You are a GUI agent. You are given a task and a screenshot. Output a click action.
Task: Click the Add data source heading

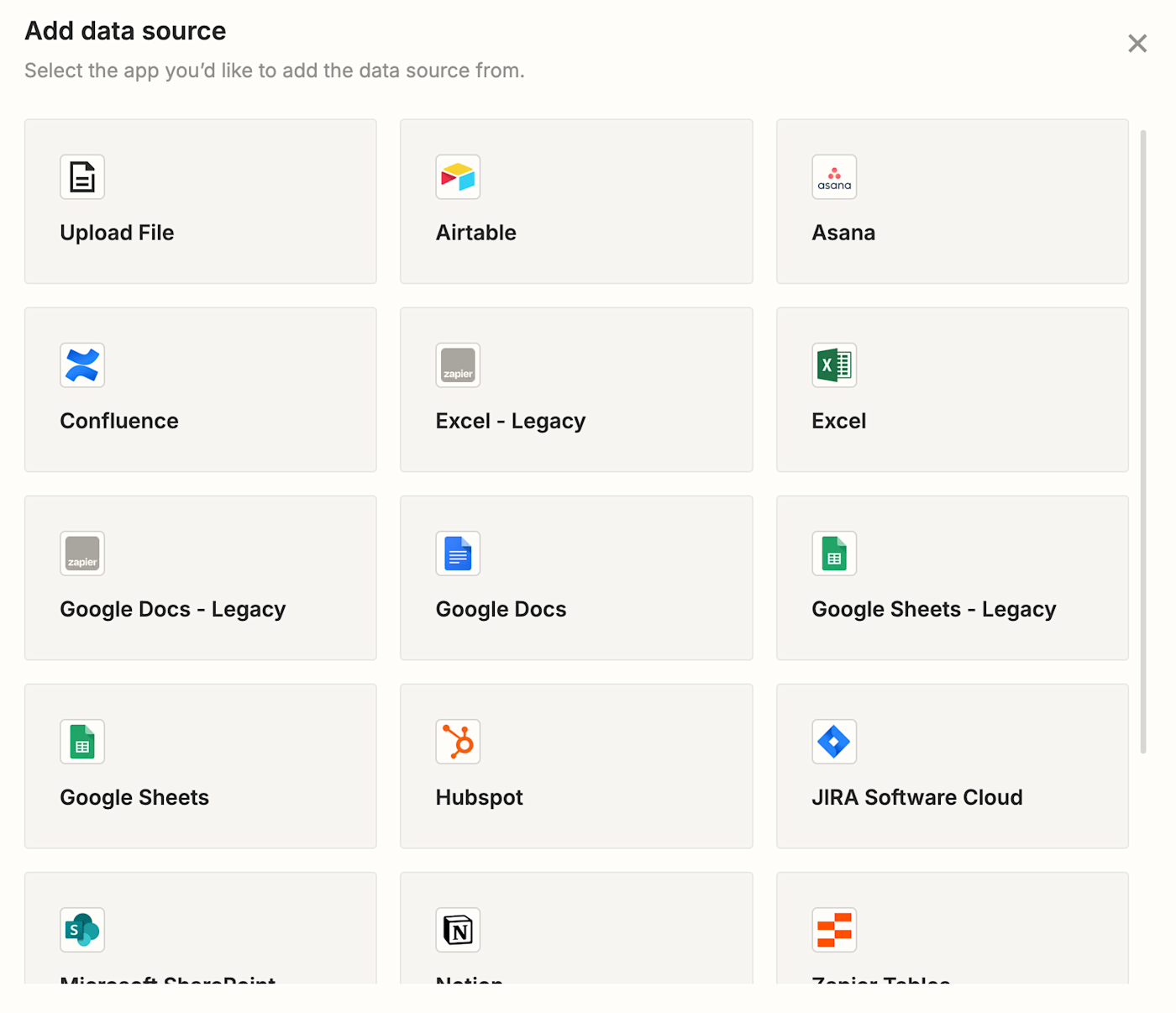(x=125, y=31)
